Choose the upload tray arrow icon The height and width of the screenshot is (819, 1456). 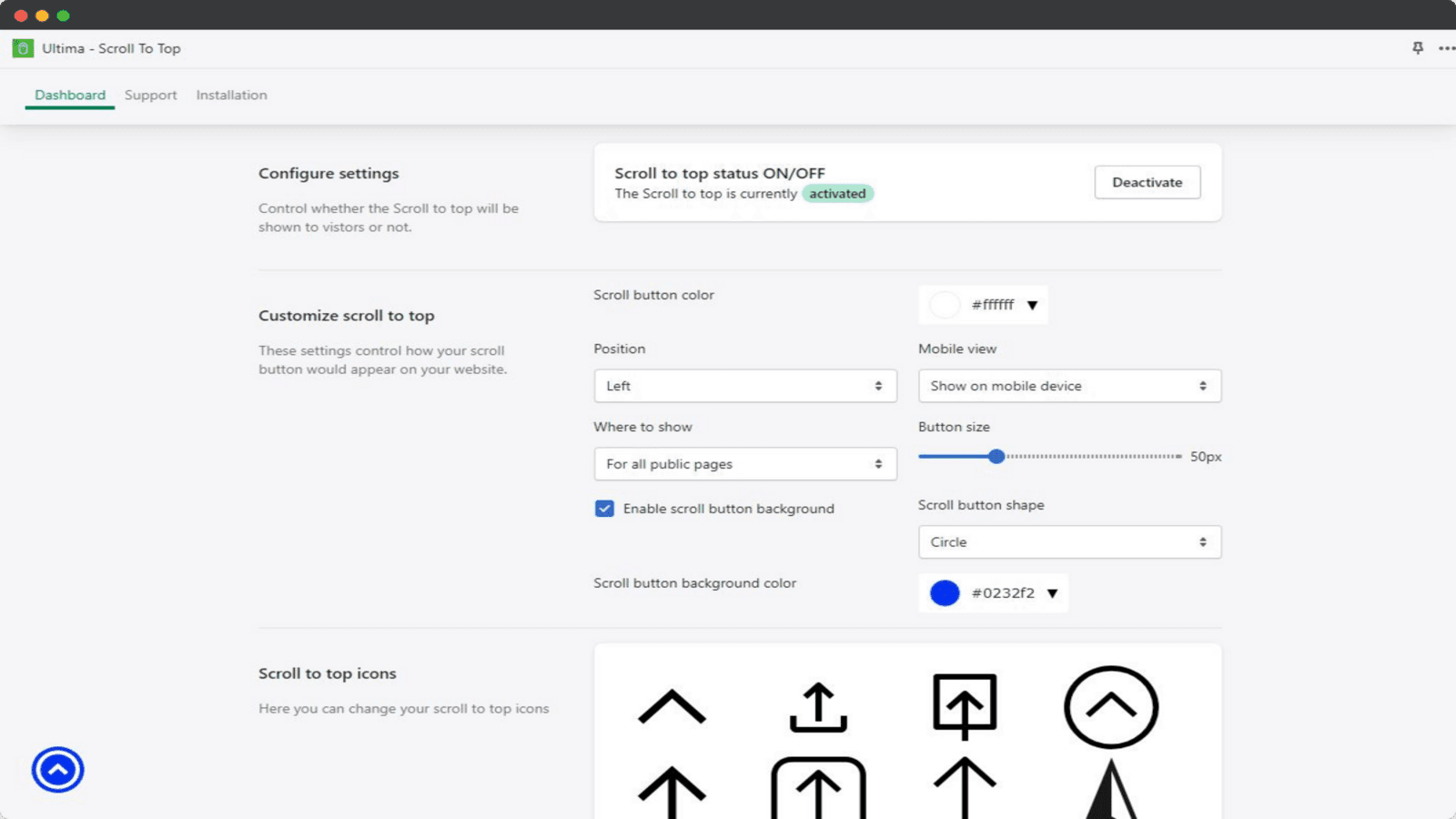818,707
